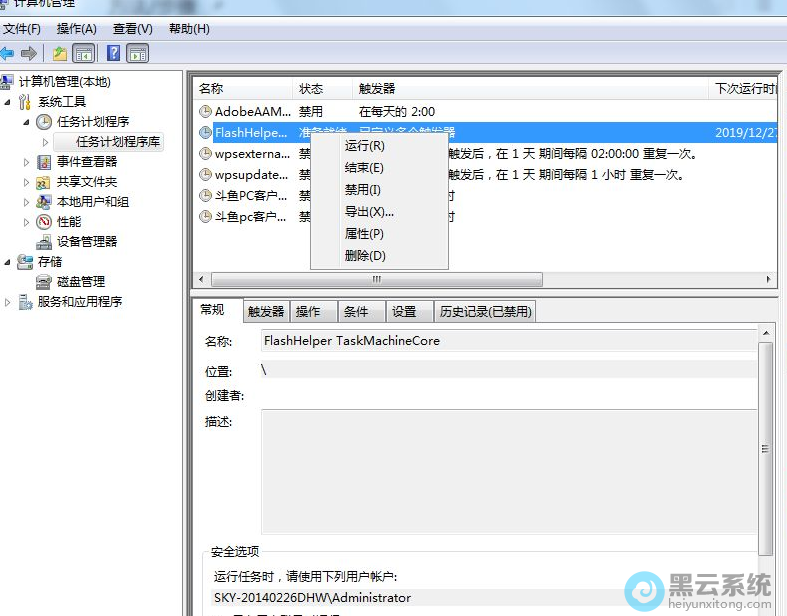Collapse the 存储 tree node
Screen dimensions: 787x616
[x=8, y=262]
